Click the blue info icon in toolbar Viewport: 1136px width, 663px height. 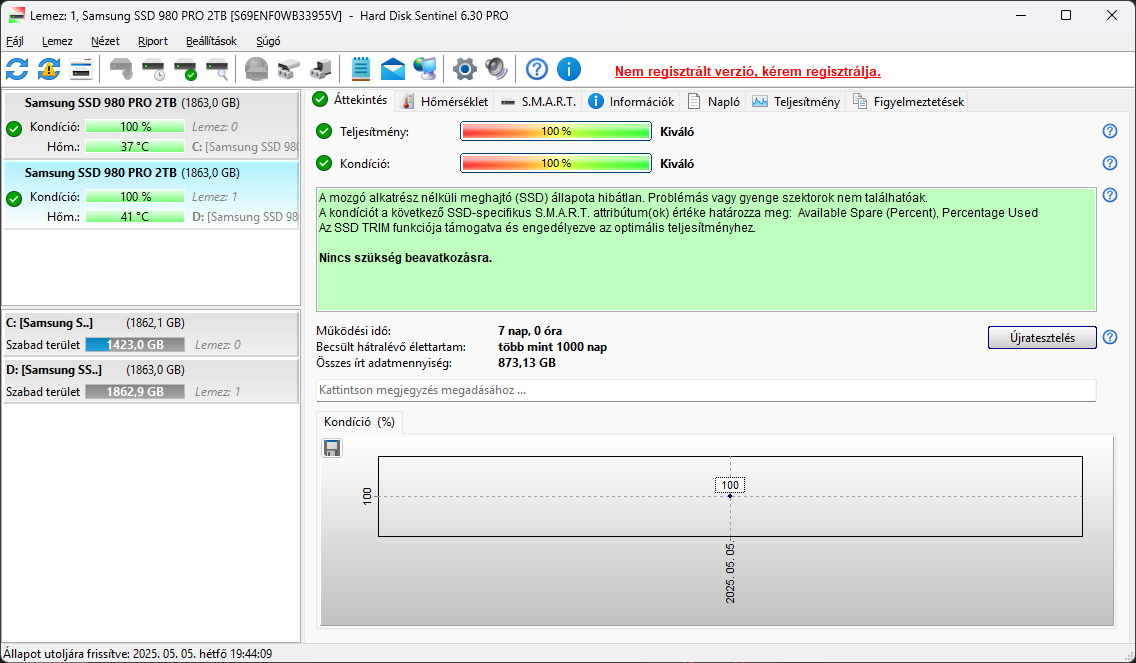569,69
